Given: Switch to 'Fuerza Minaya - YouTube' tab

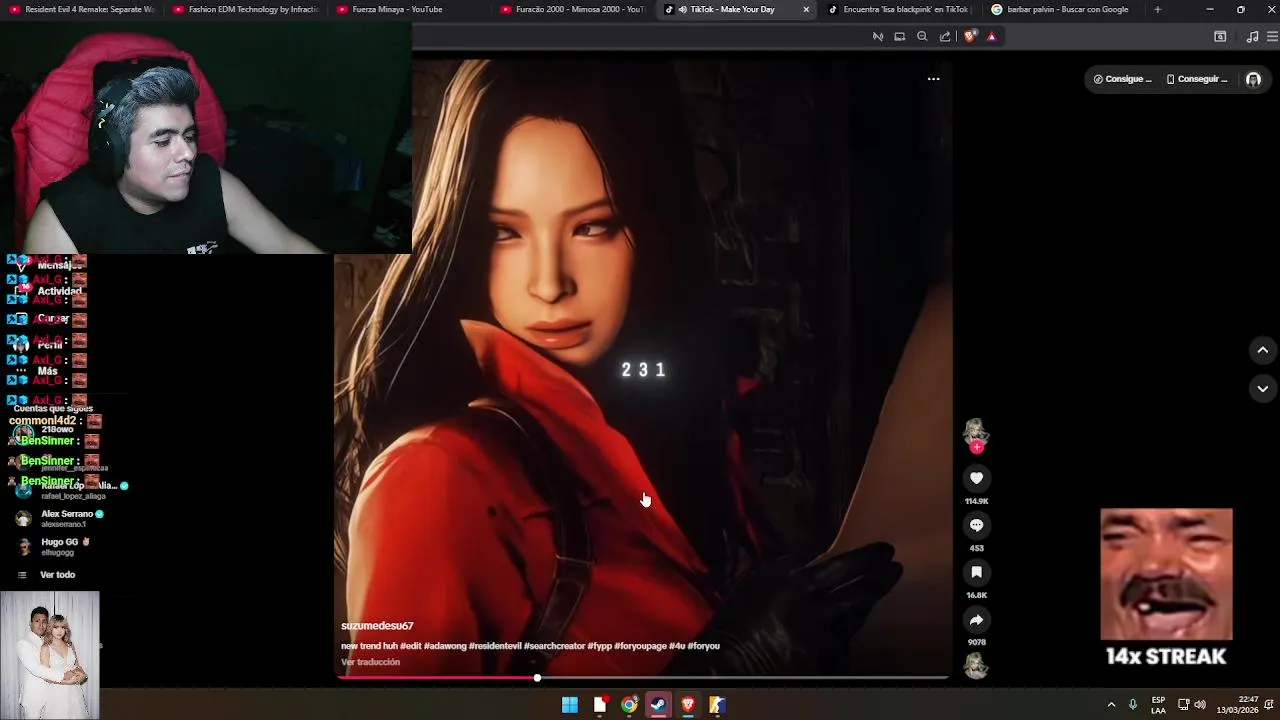Looking at the screenshot, I should pos(410,9).
